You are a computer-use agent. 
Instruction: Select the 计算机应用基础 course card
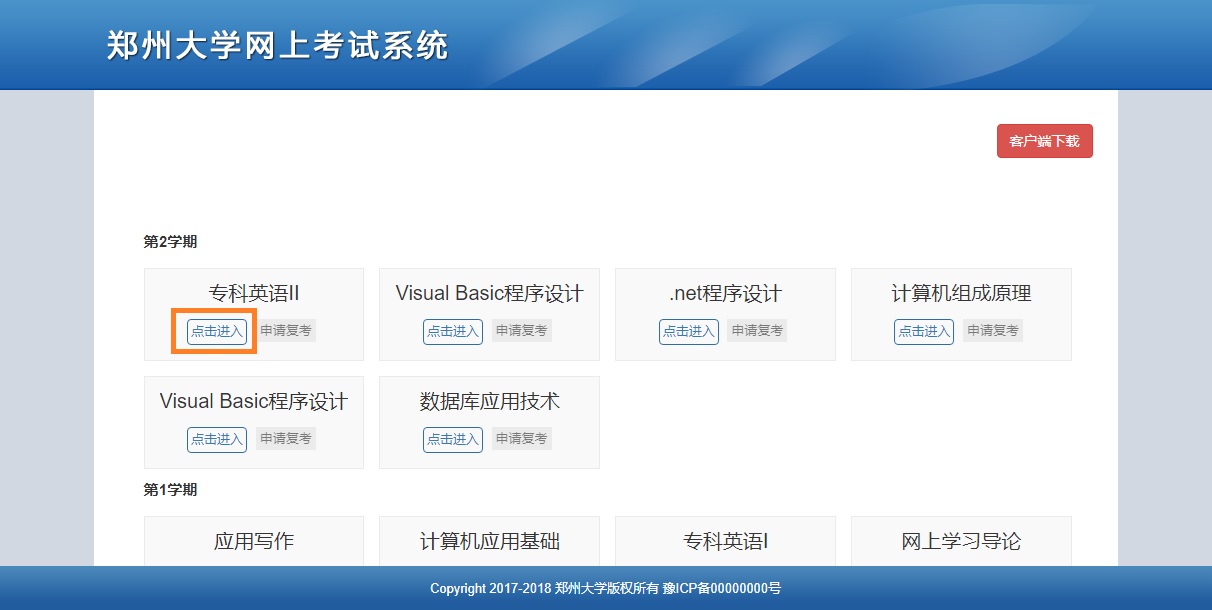point(489,541)
